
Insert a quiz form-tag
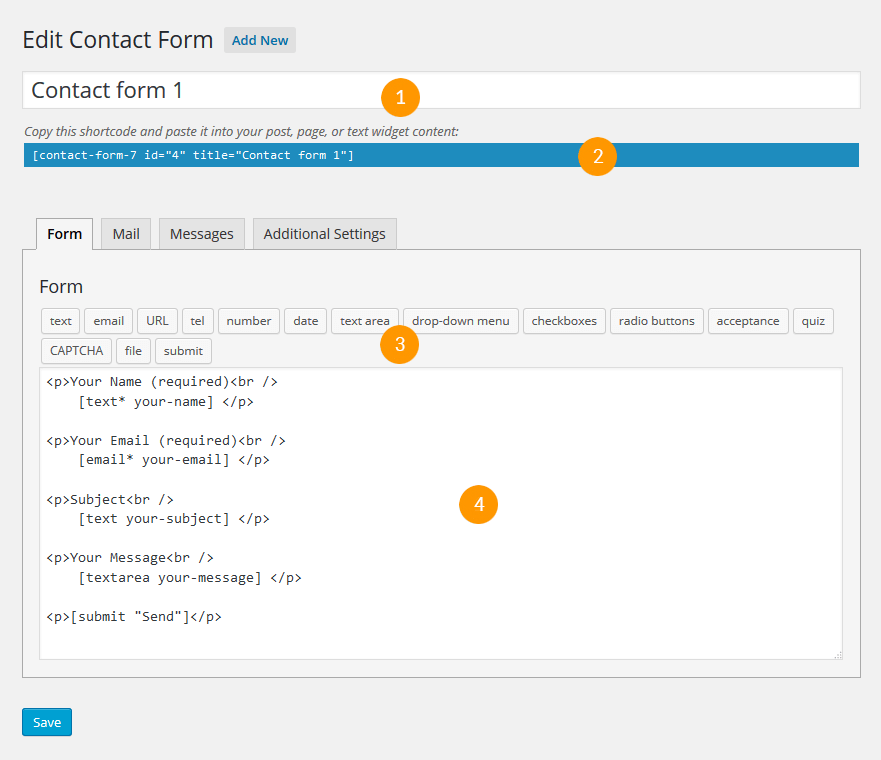tap(813, 321)
